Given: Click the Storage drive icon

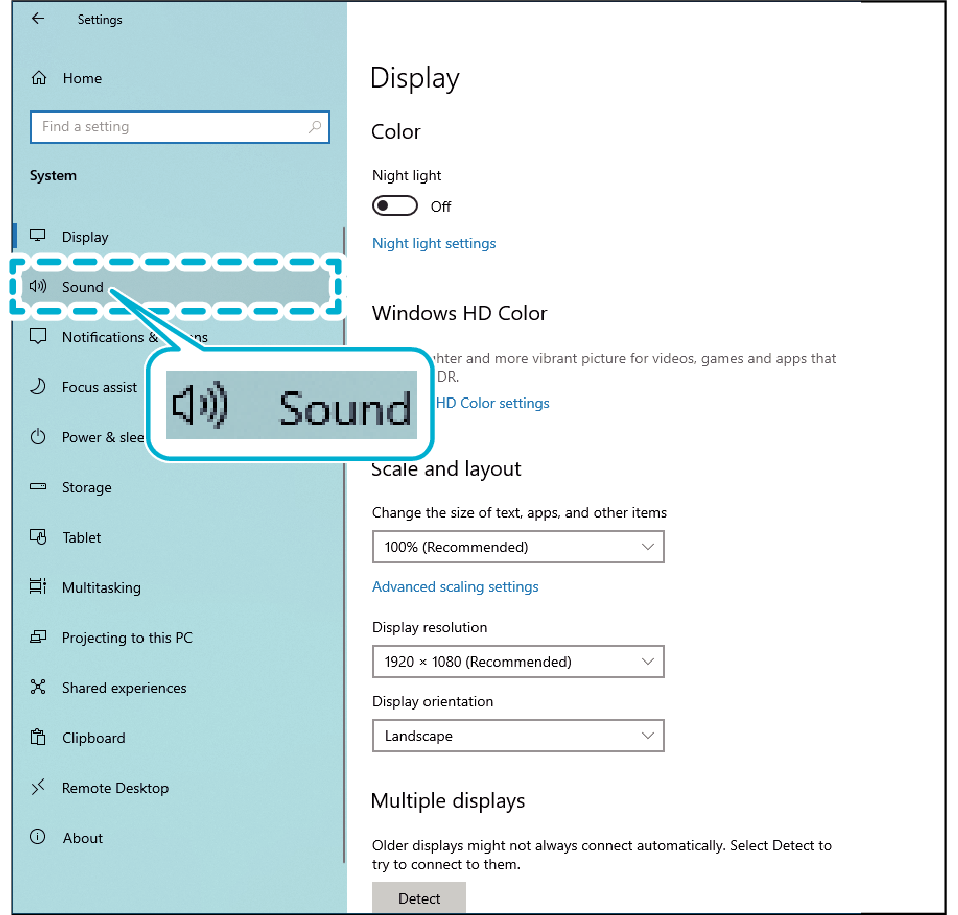Looking at the screenshot, I should point(38,487).
